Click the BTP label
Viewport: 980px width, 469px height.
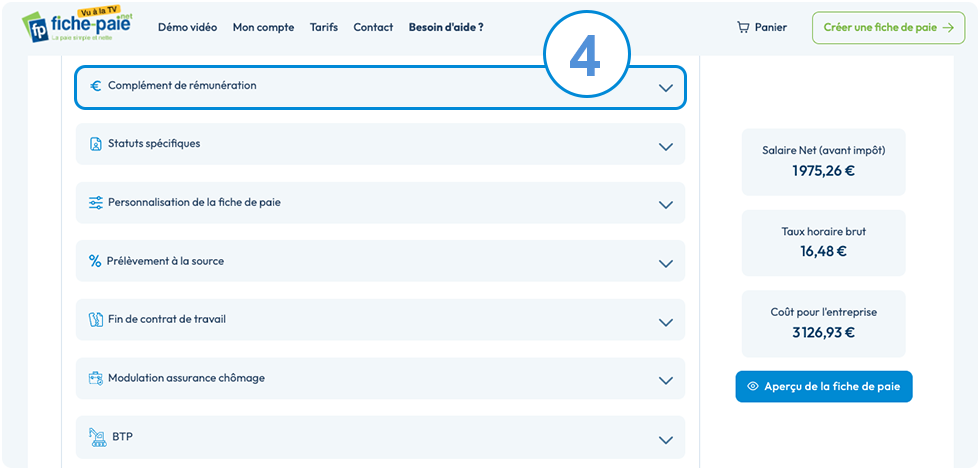(122, 436)
